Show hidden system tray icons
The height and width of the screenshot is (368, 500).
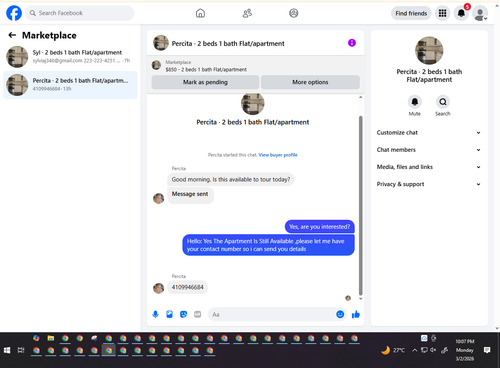[x=414, y=350]
